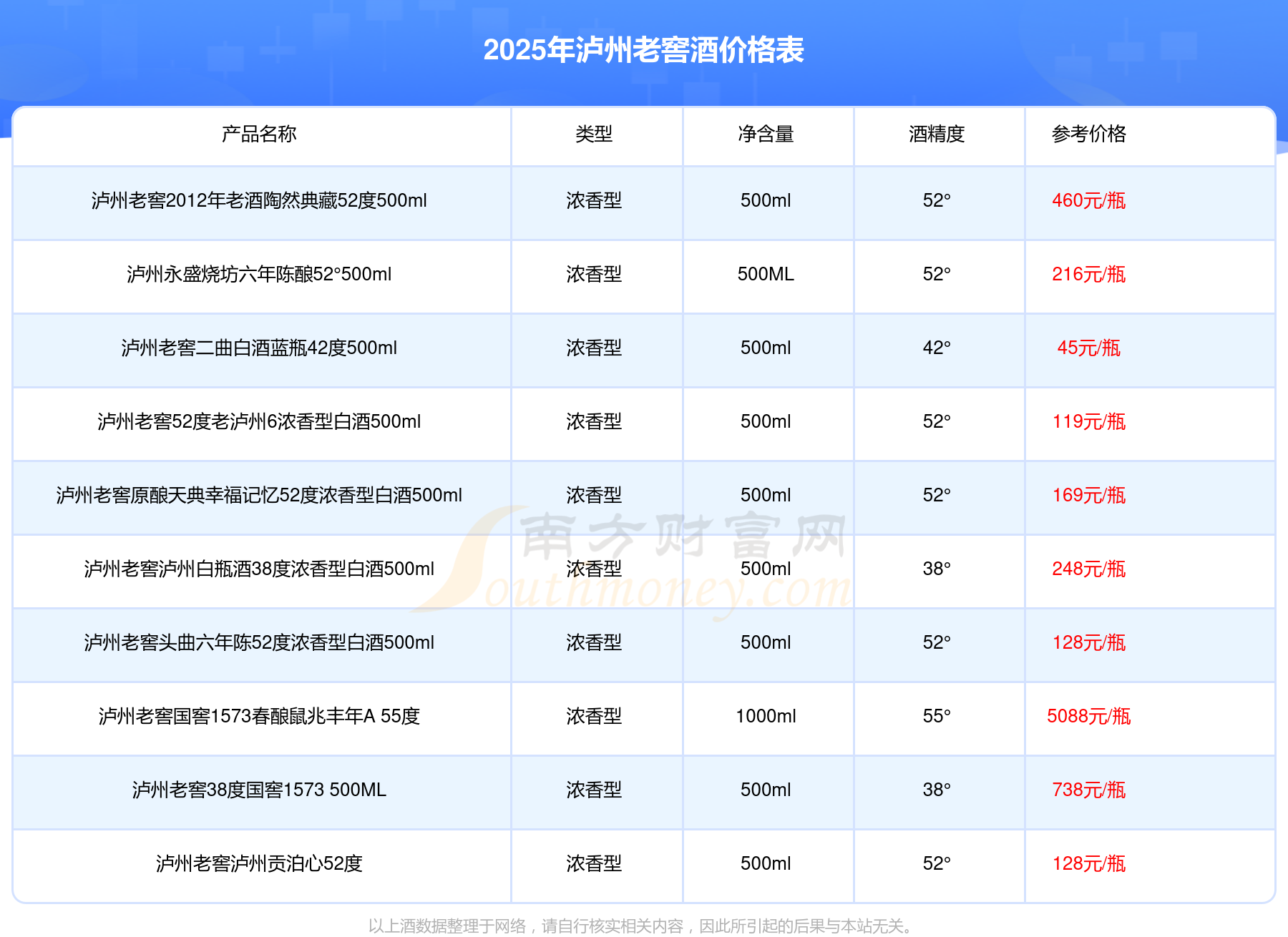
Task: Click the 42° alcohol cell
Action: tap(937, 348)
